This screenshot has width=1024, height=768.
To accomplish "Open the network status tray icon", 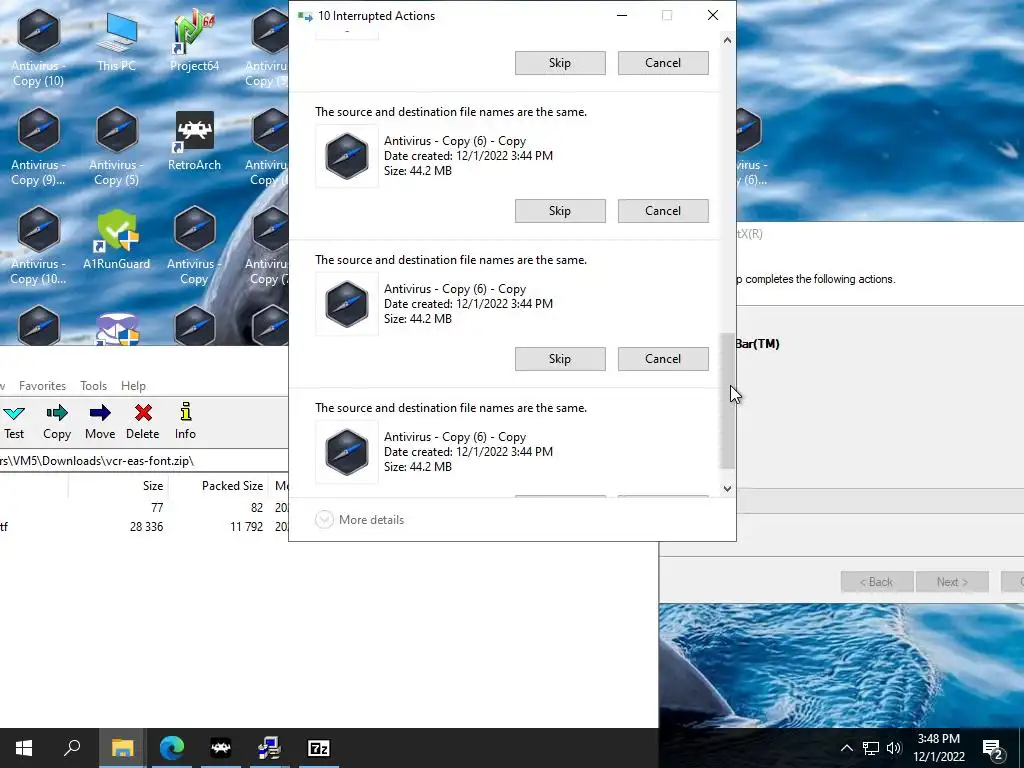I will tap(871, 748).
